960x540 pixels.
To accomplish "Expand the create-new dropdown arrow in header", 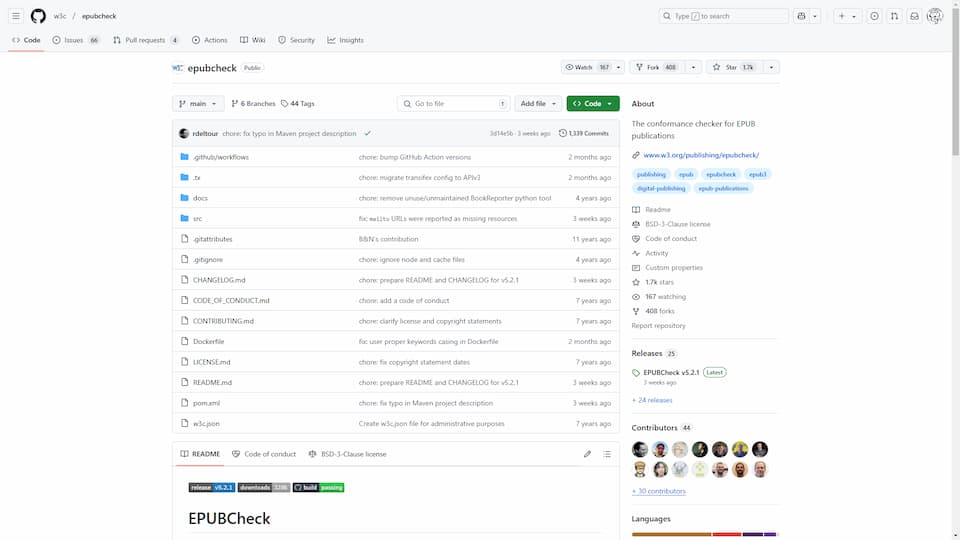I will click(x=854, y=16).
